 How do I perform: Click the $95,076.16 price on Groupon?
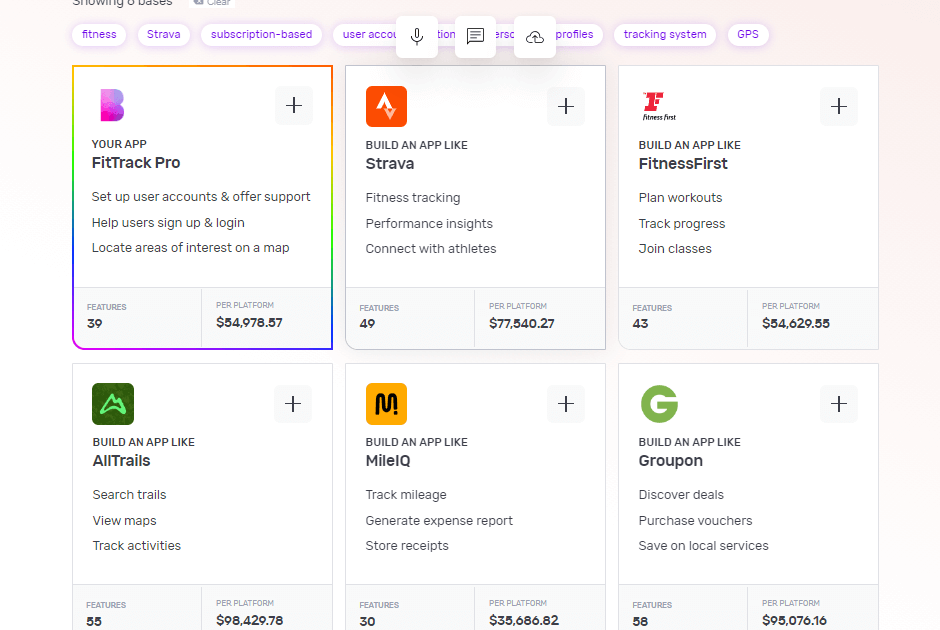[x=794, y=620]
